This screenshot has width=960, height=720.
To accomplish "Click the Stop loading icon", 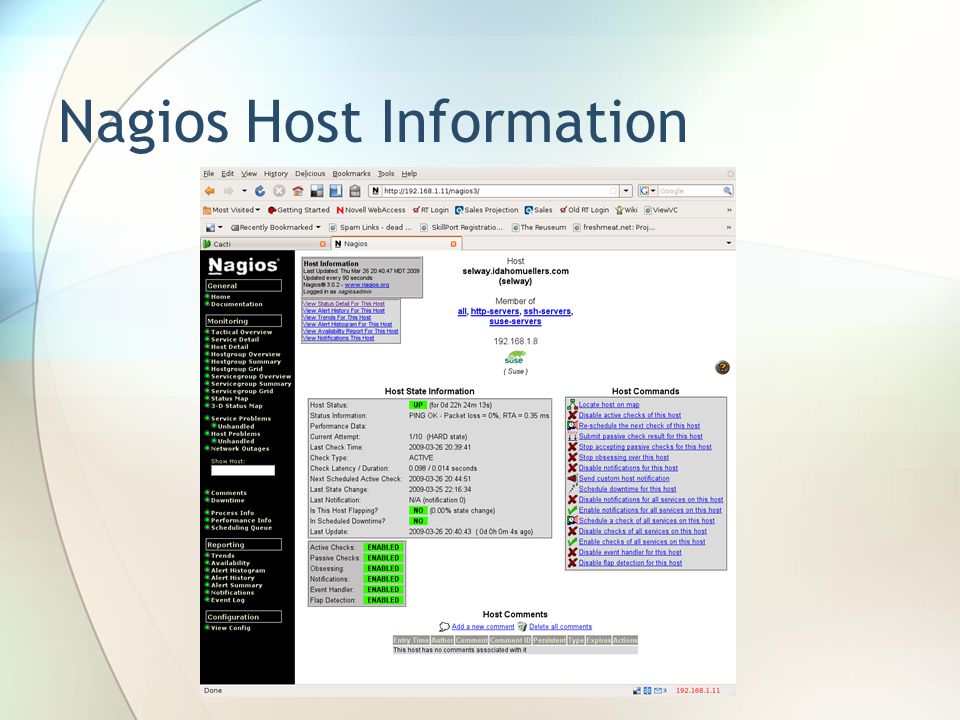I will pyautogui.click(x=279, y=191).
